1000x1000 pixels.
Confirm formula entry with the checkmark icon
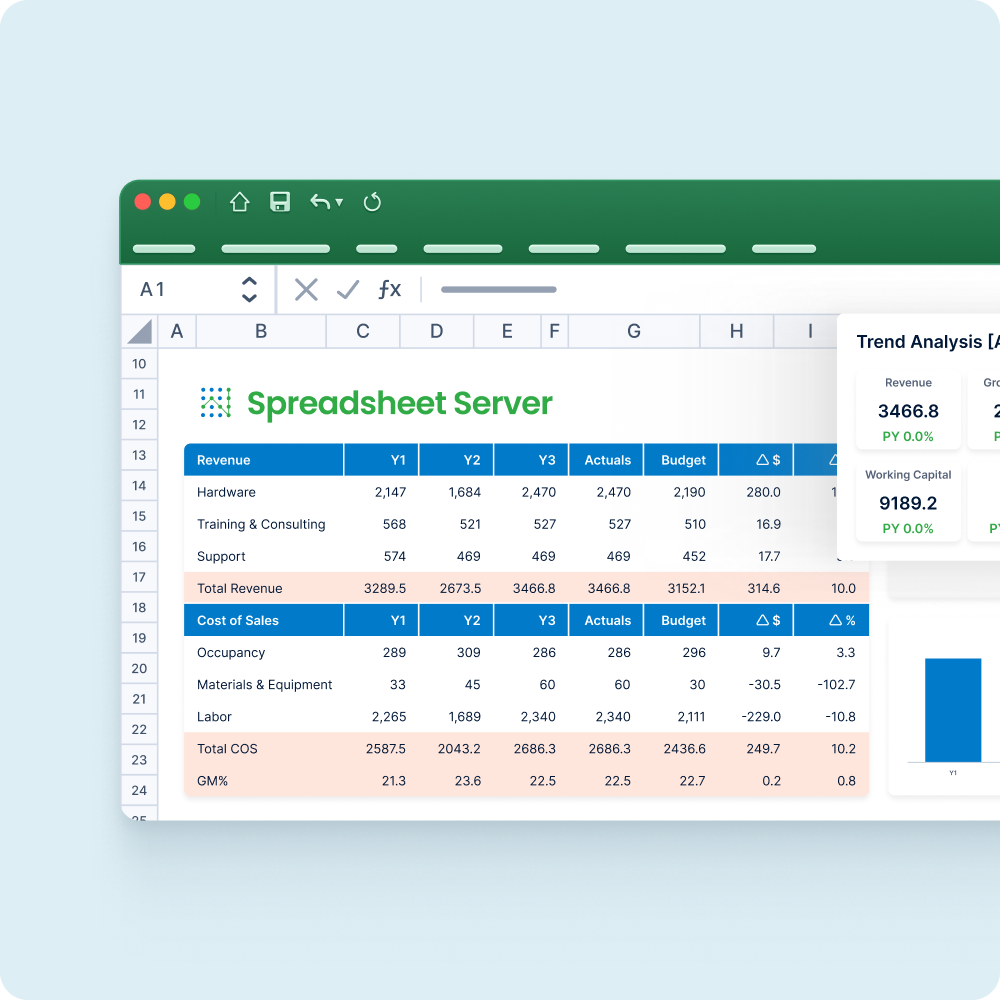click(x=347, y=289)
